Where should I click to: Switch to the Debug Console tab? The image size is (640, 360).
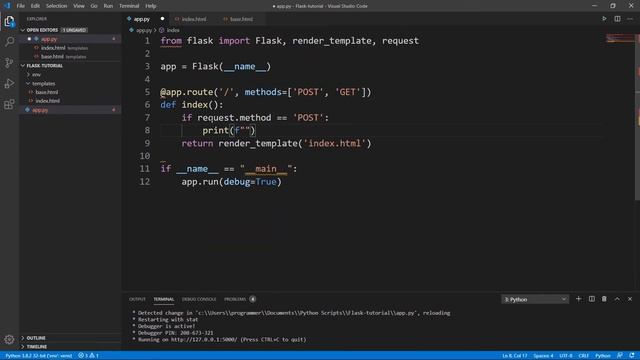click(199, 299)
